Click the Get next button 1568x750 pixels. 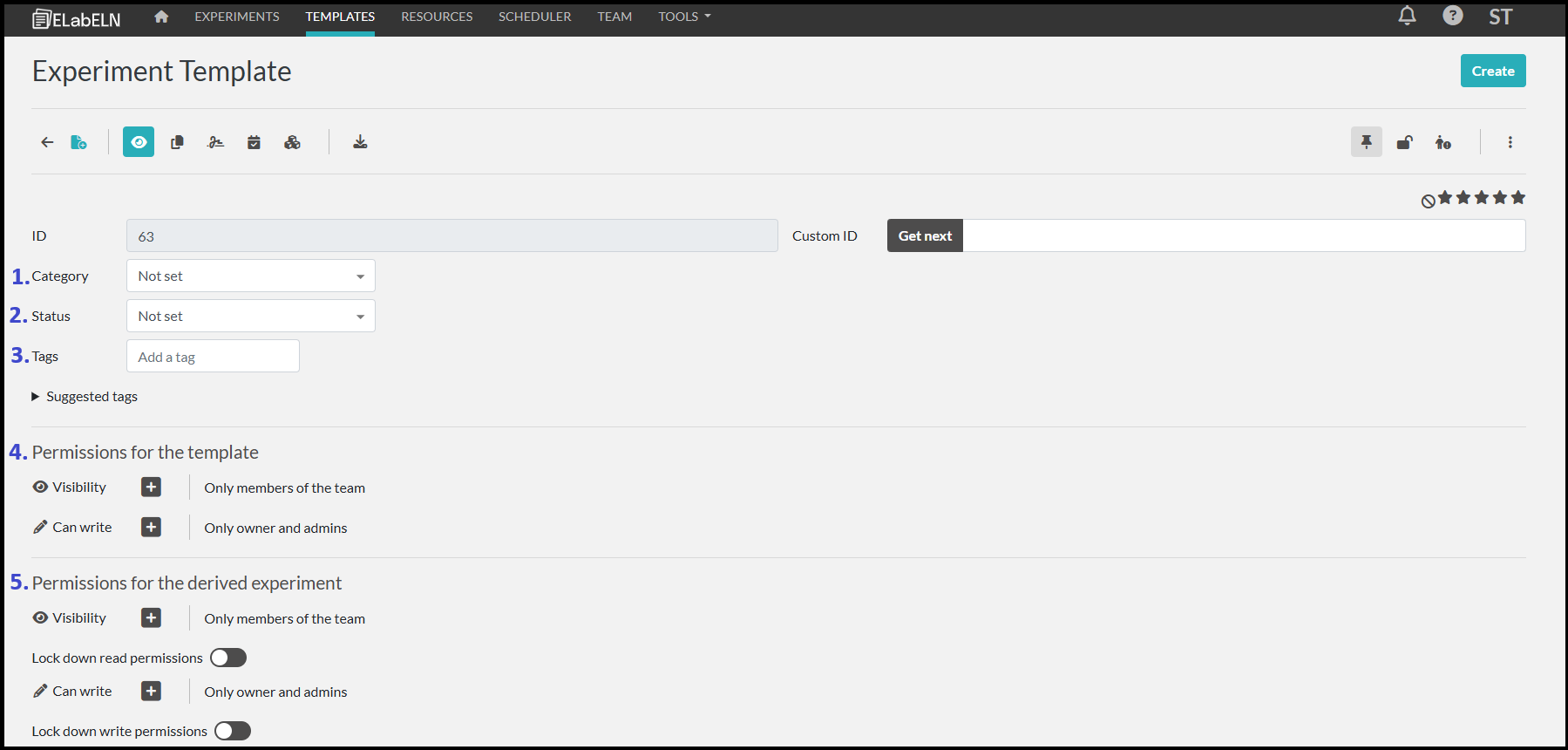pyautogui.click(x=925, y=236)
